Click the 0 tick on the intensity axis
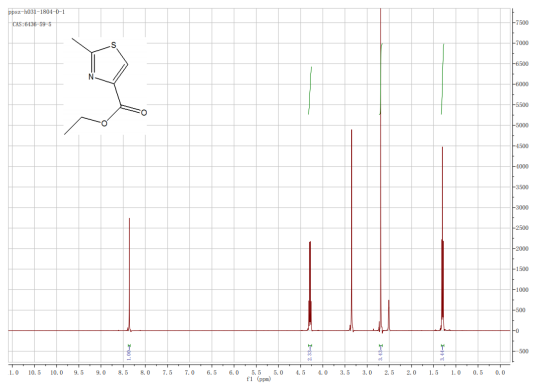The image size is (554, 392). point(518,331)
